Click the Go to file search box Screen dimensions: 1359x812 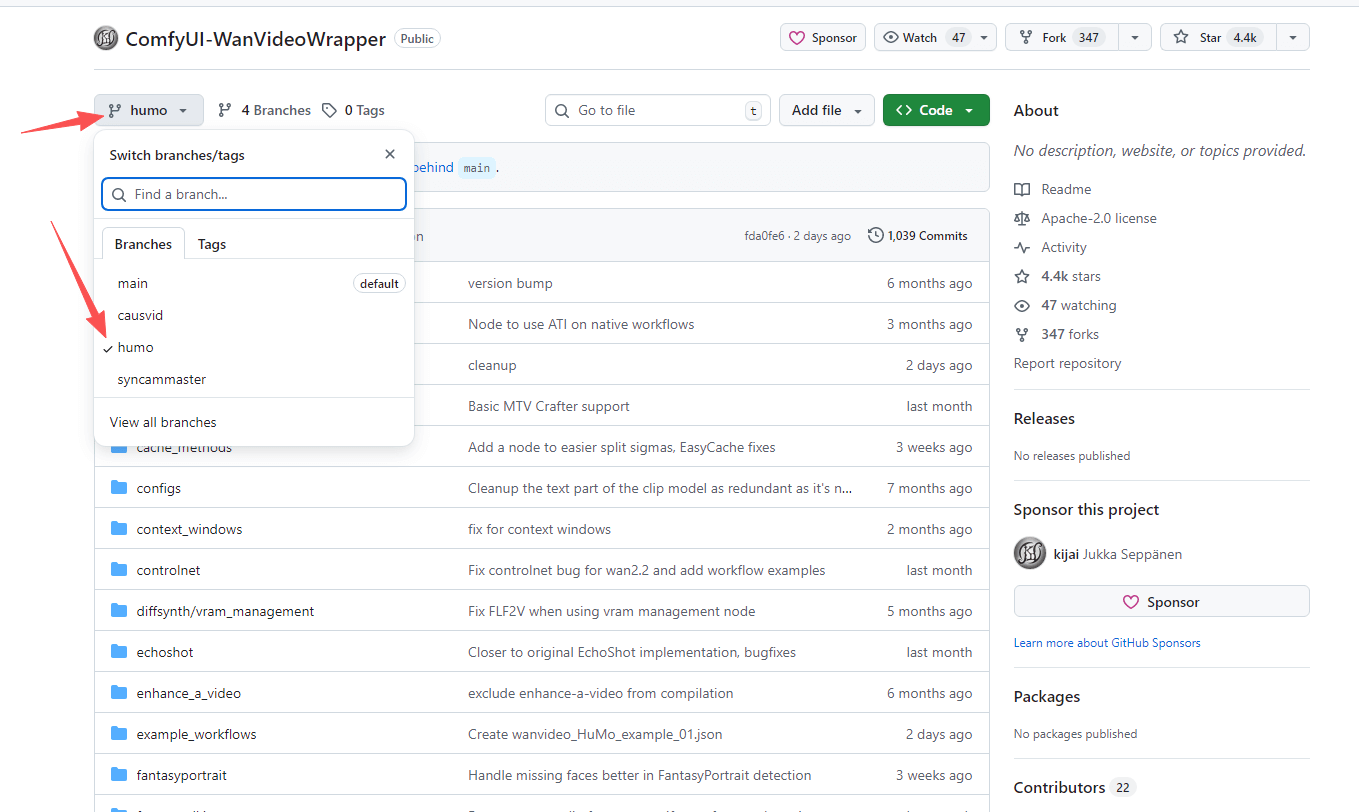point(657,110)
